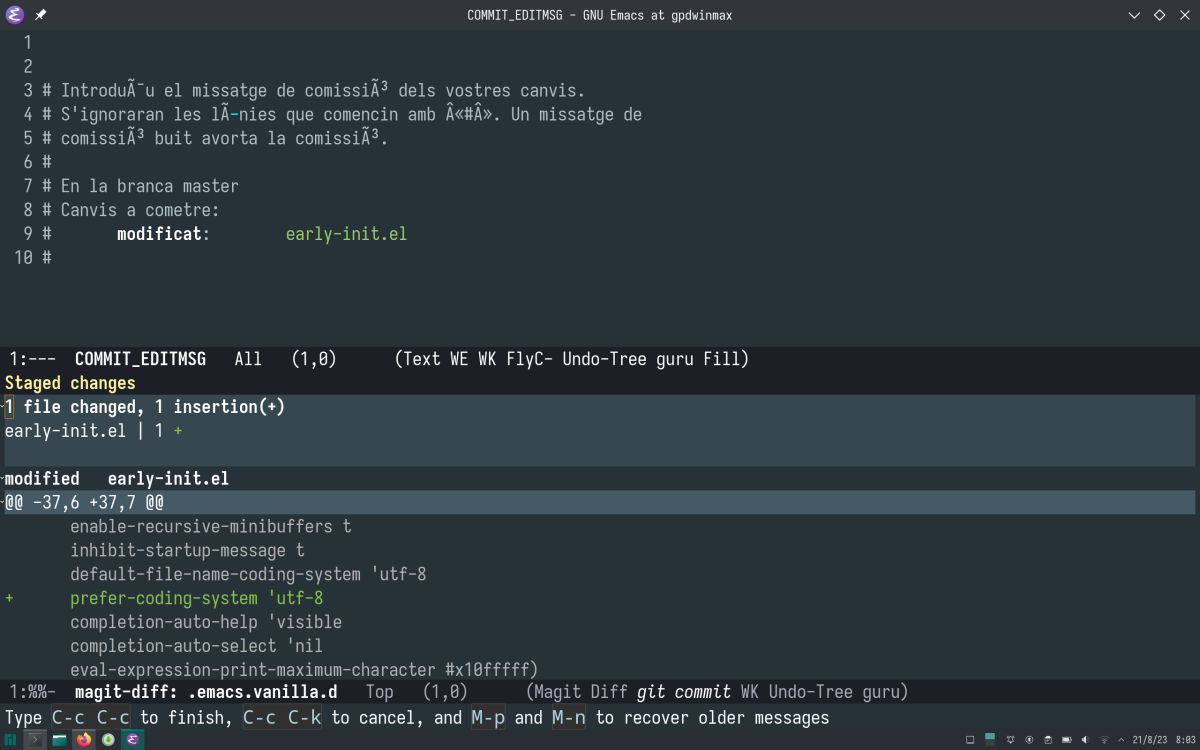This screenshot has height=750, width=1200.
Task: Click the eval-expression-print-maximum-character line
Action: 304,670
